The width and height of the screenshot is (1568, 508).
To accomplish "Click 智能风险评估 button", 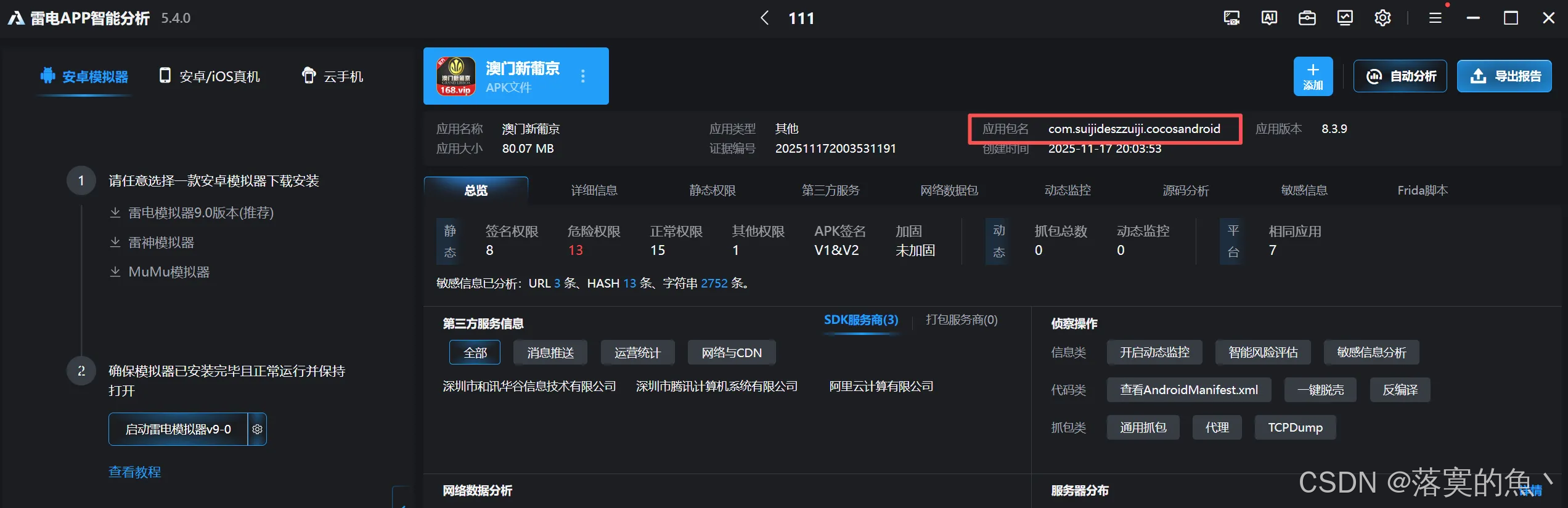I will click(1263, 353).
